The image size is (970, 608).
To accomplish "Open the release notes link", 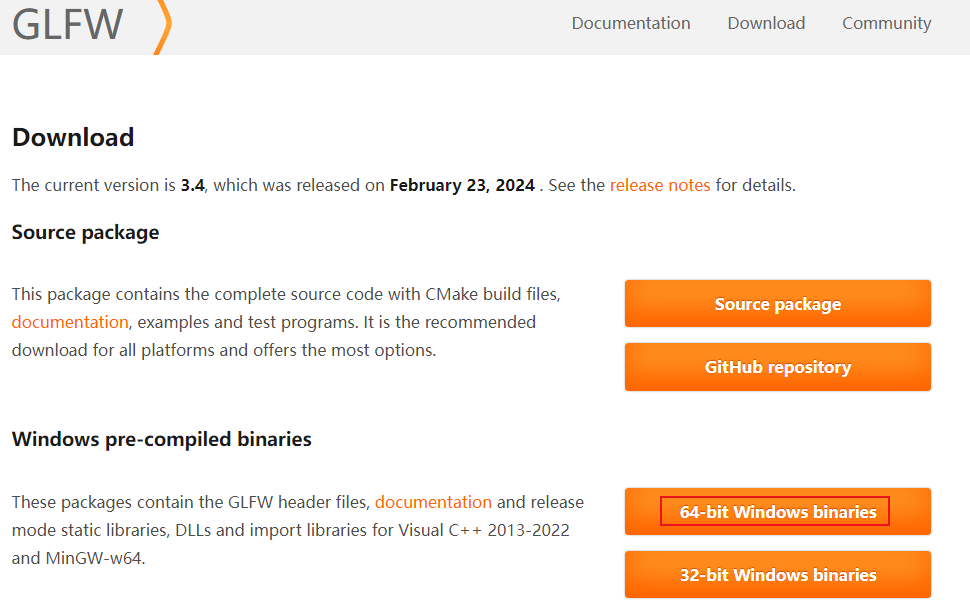I will 660,185.
